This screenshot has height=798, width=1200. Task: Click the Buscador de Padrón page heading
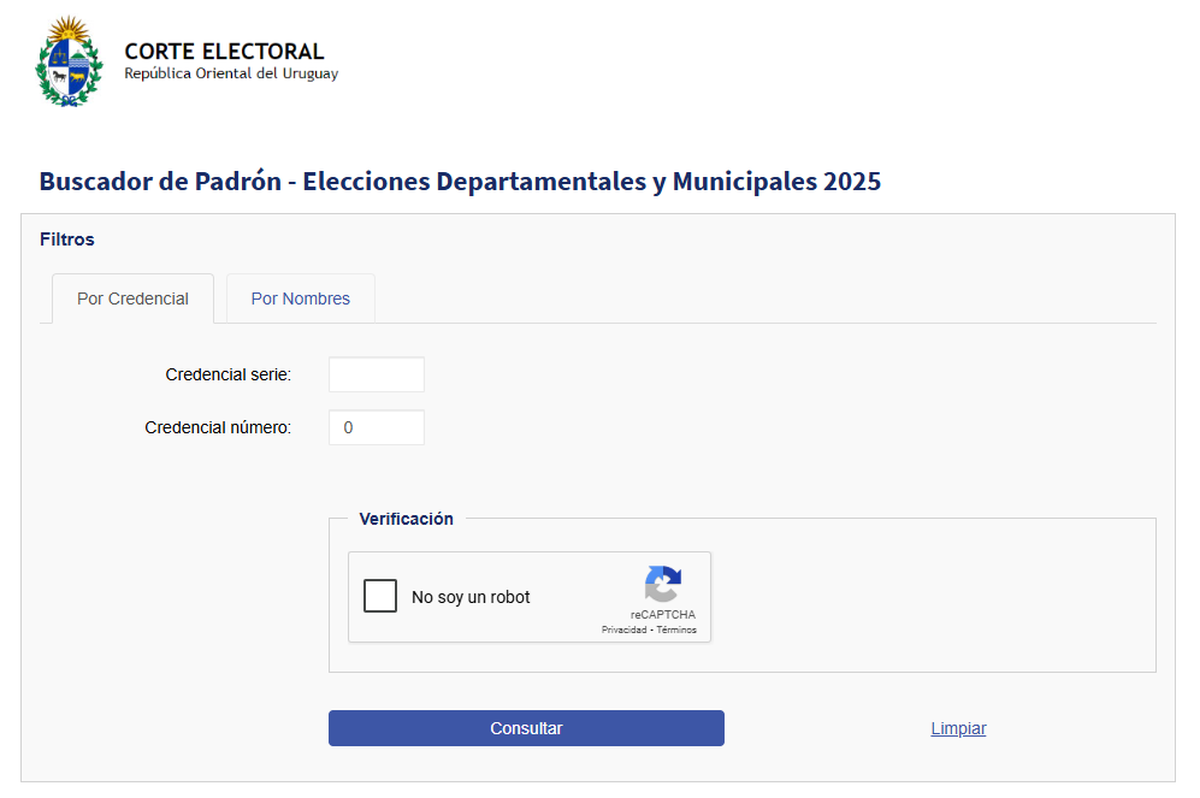460,182
